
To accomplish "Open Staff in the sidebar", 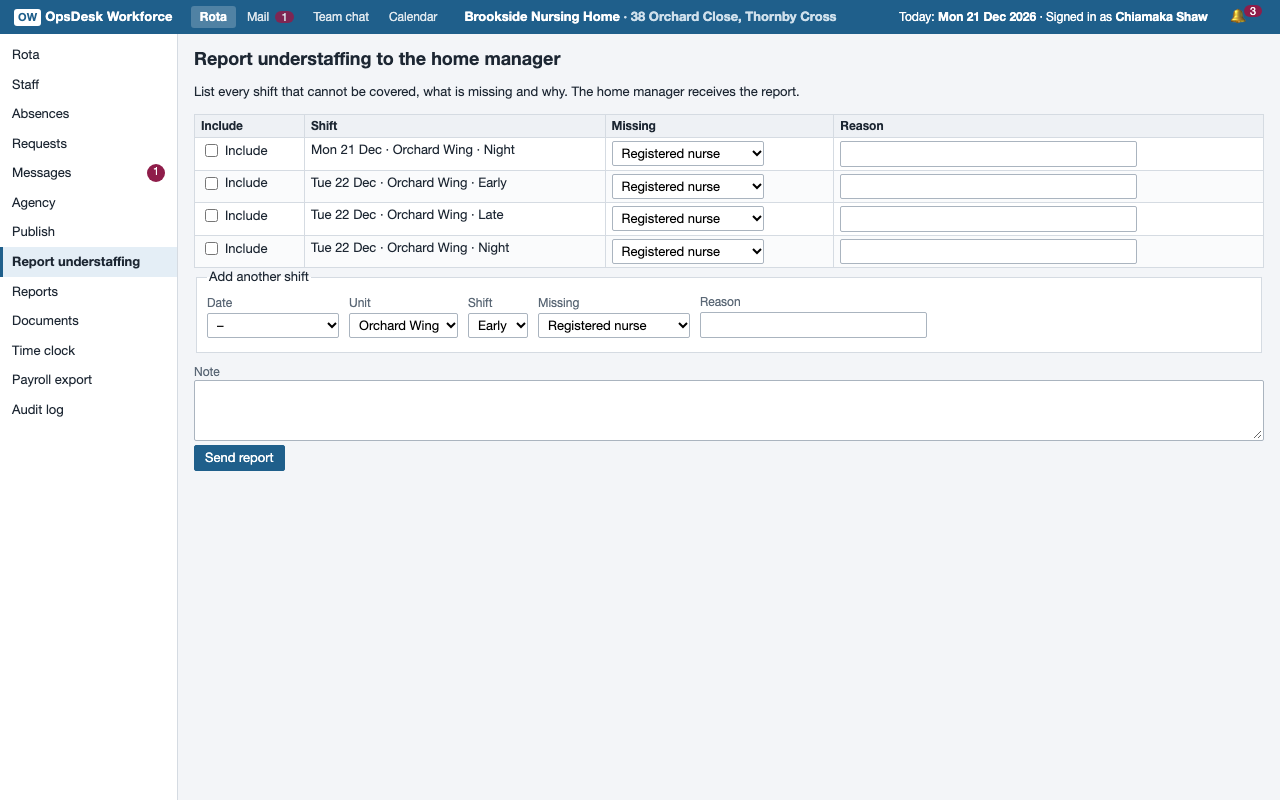I will [89, 85].
